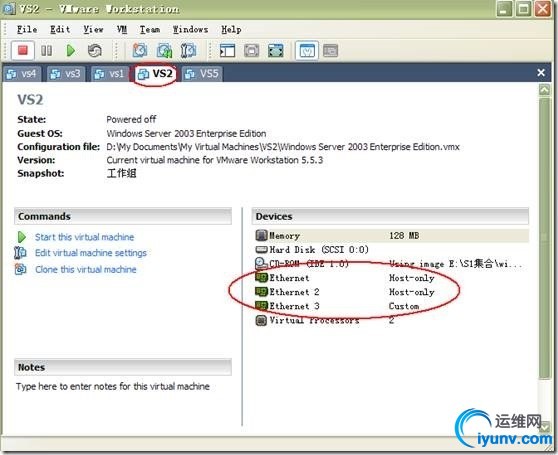Select the Memory 128 MB value

(404, 236)
